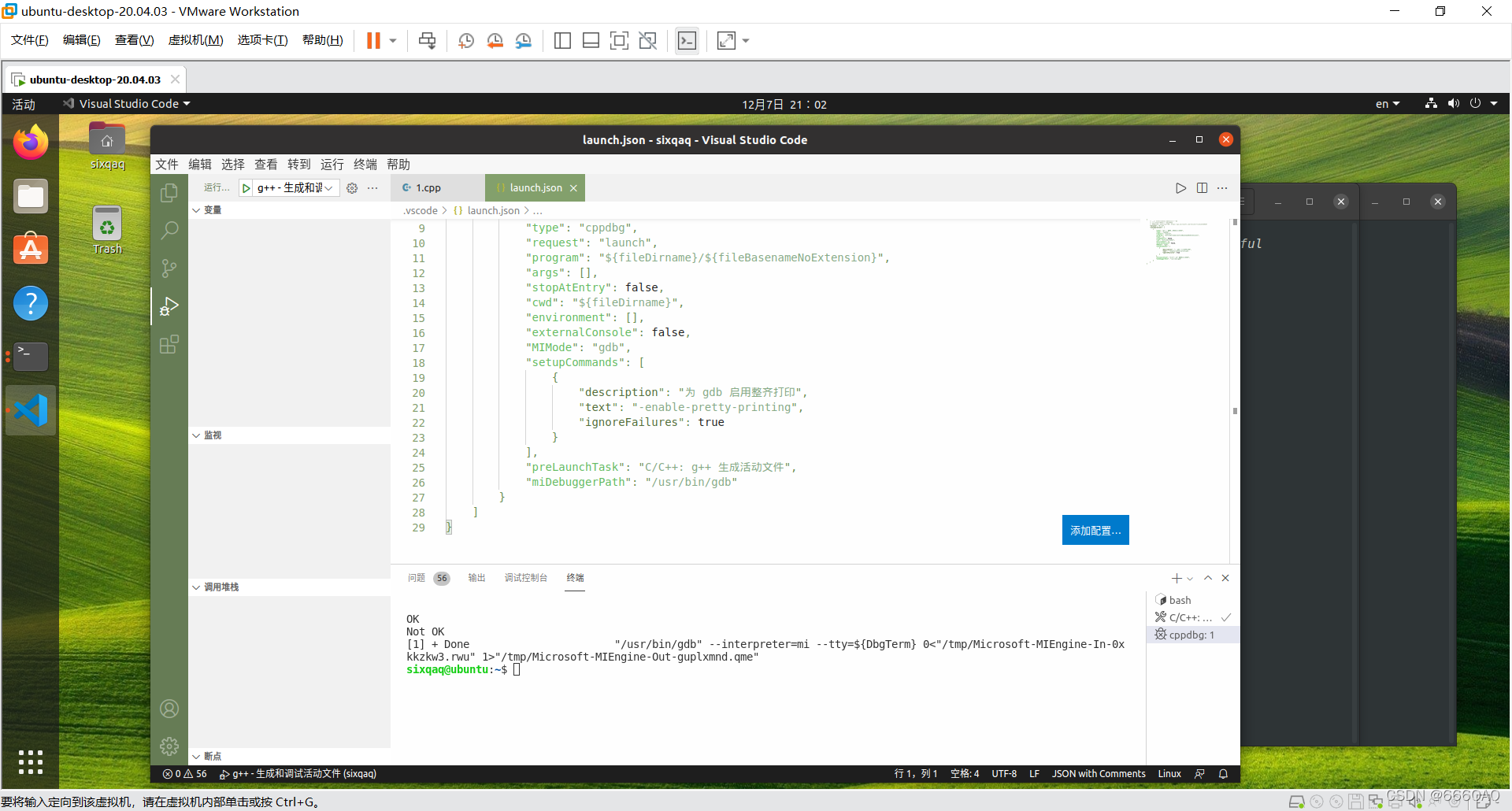This screenshot has height=811, width=1512.
Task: Open Terminal from the Ubuntu dock
Action: pos(31,356)
